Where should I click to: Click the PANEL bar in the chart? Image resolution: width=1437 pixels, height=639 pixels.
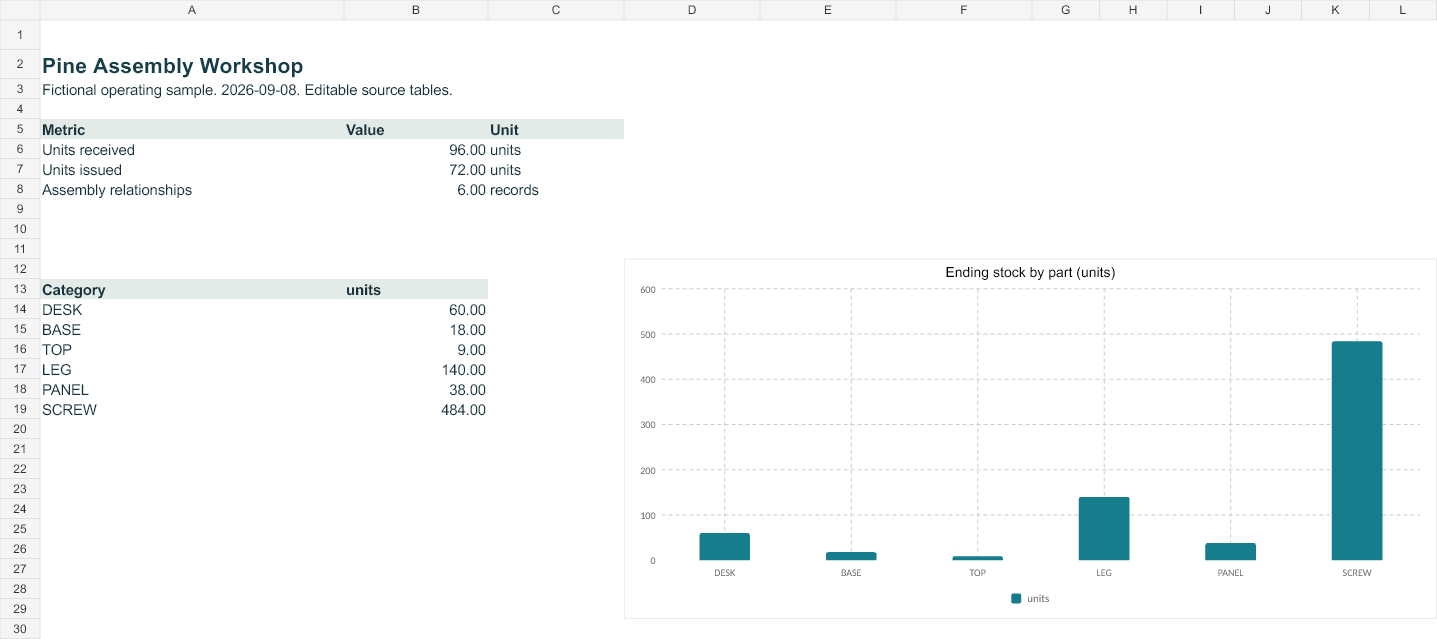(x=1230, y=551)
